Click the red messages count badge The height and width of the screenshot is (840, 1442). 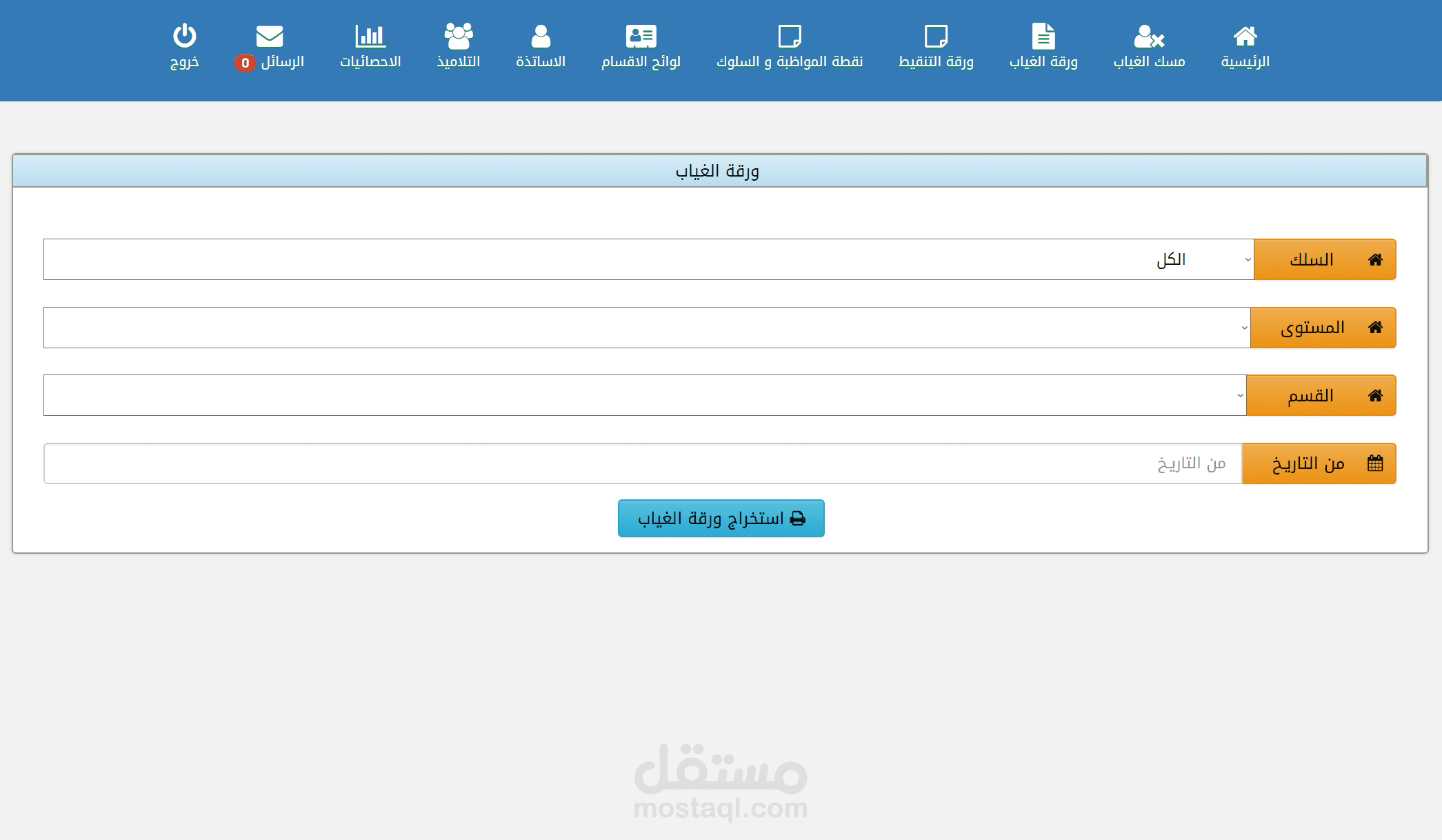(245, 63)
